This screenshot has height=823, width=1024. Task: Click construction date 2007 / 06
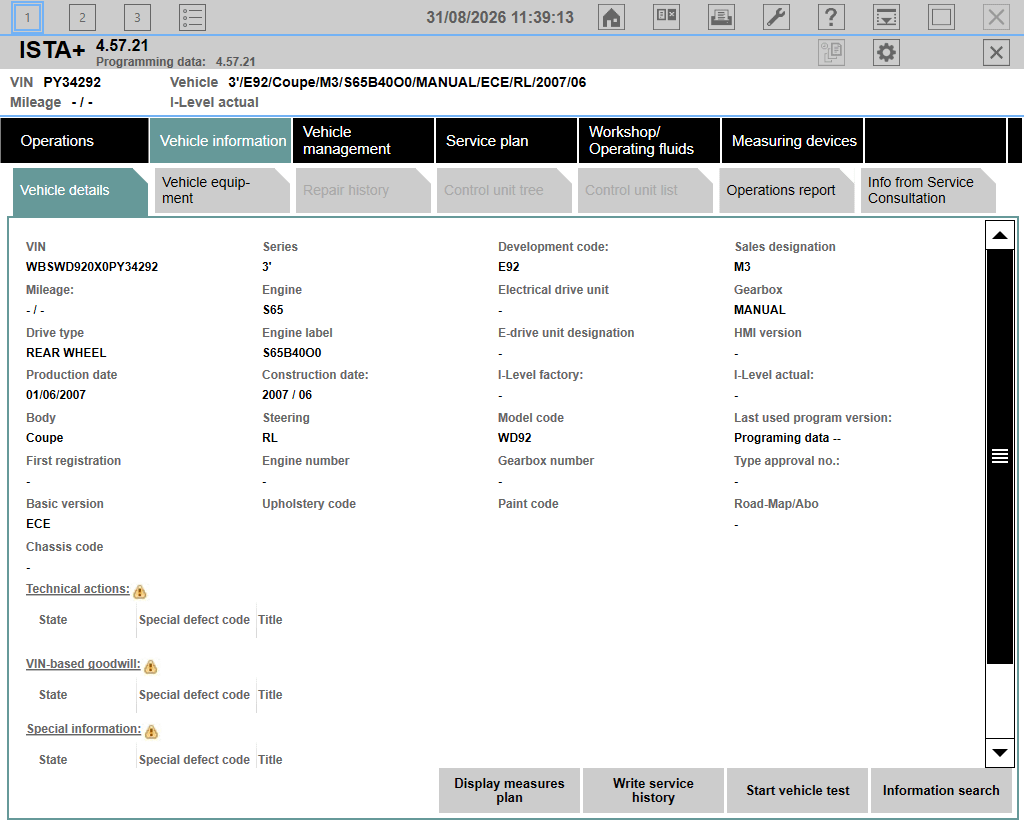pos(287,395)
